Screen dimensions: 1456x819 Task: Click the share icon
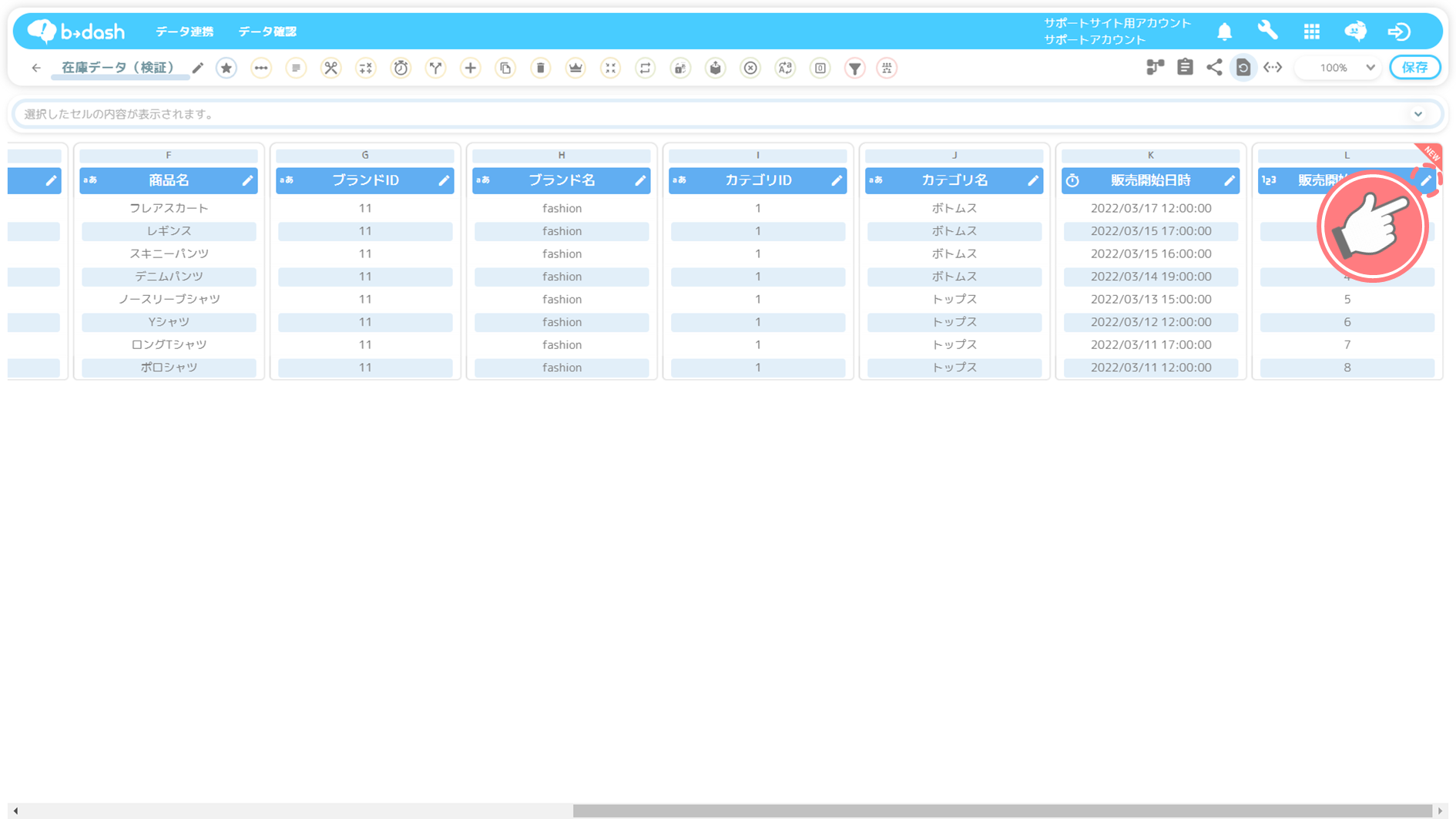(1214, 68)
